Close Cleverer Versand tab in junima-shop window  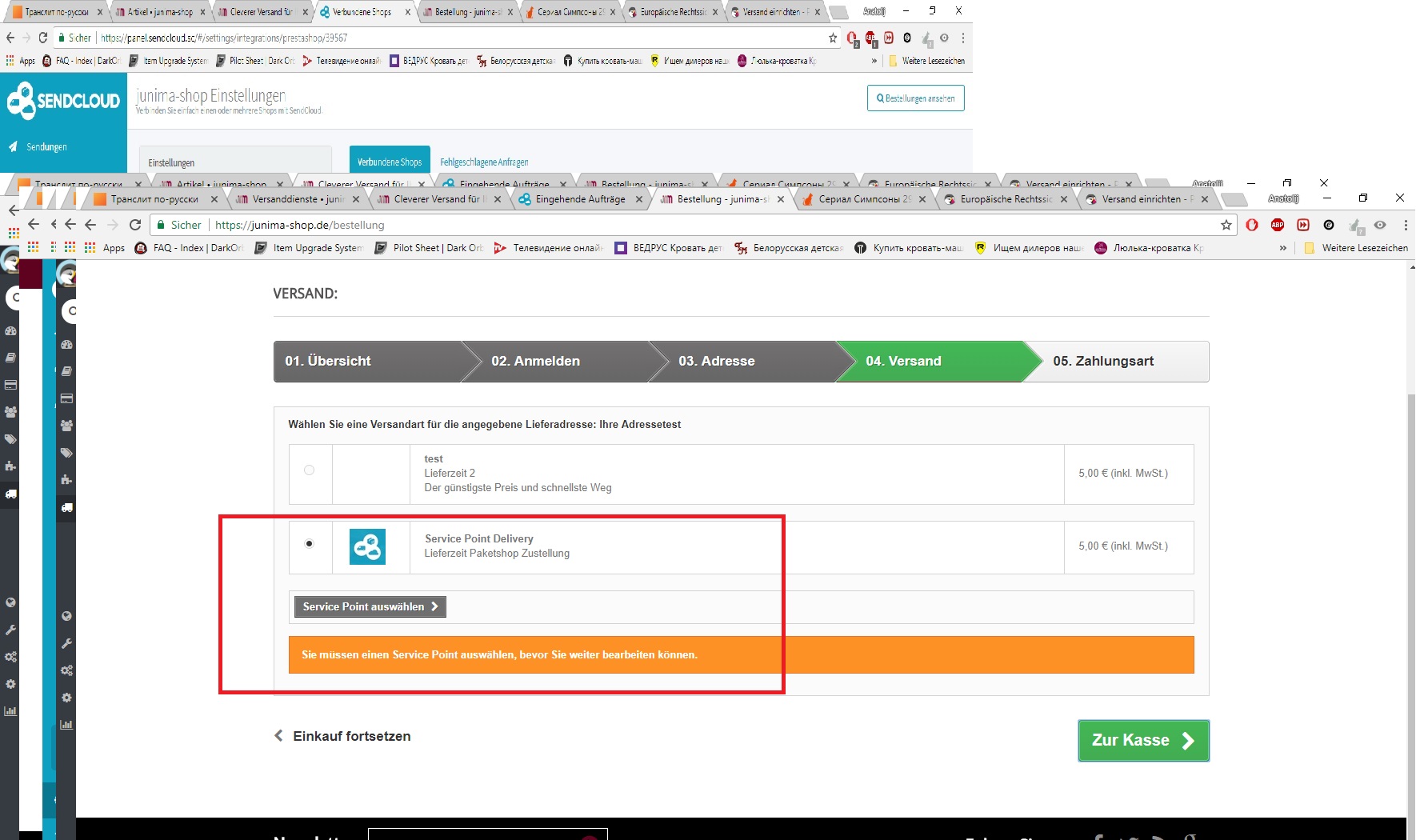pos(498,199)
